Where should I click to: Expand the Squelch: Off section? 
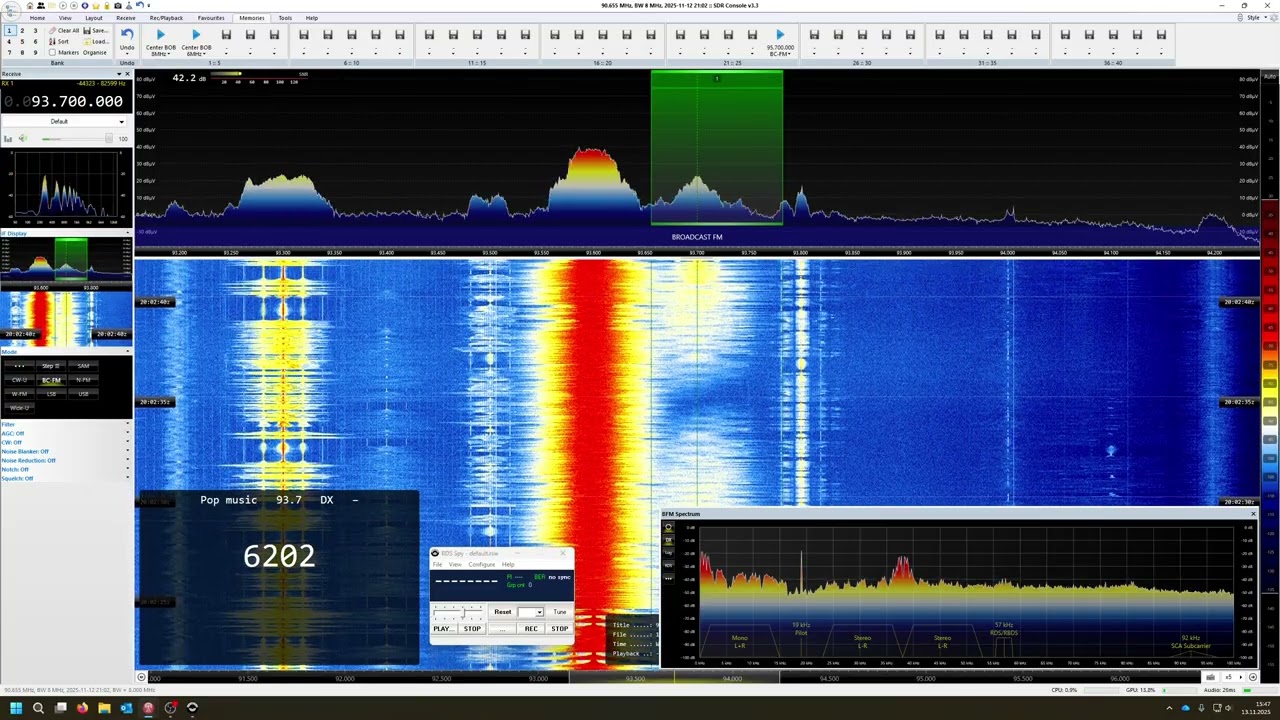pos(65,479)
